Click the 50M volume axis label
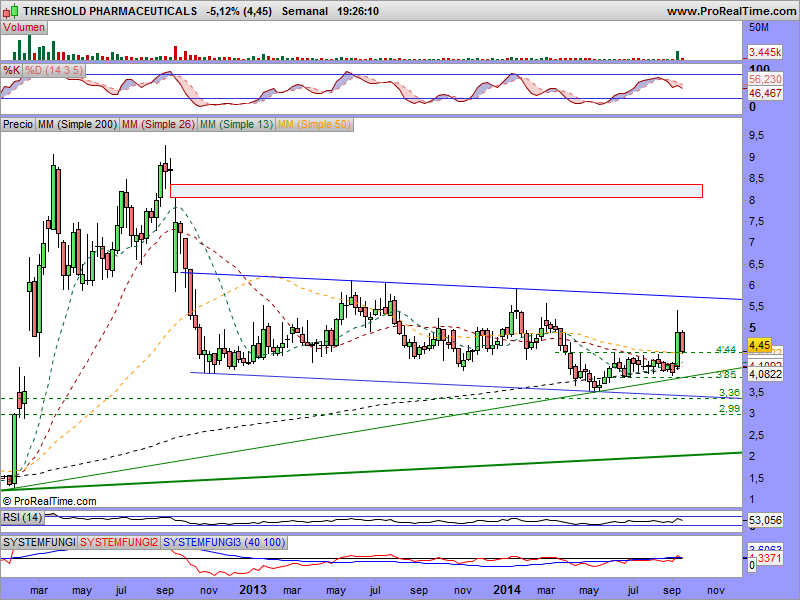Image resolution: width=800 pixels, height=600 pixels. (x=759, y=27)
